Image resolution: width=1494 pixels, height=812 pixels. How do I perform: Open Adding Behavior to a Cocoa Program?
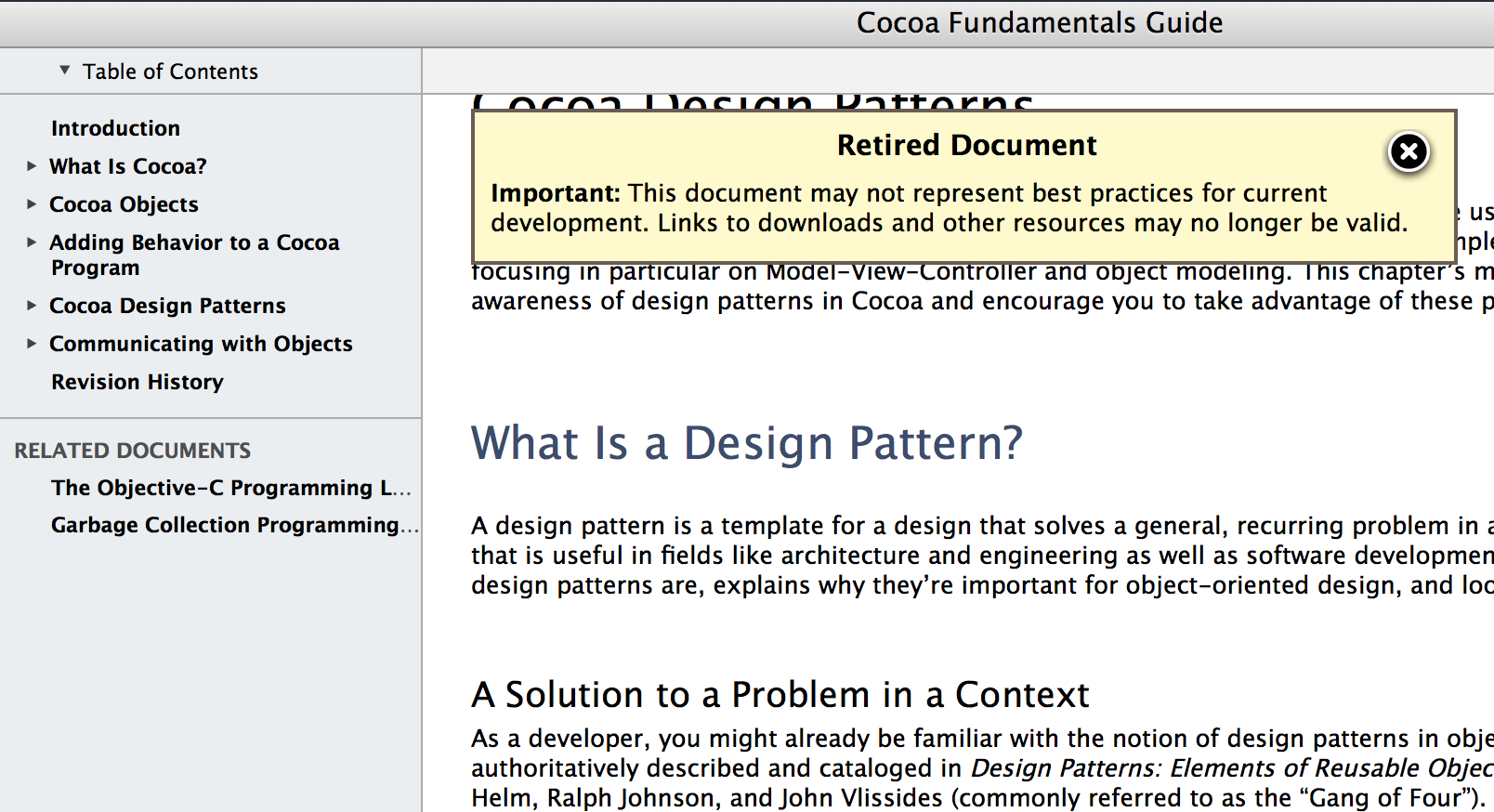[194, 255]
